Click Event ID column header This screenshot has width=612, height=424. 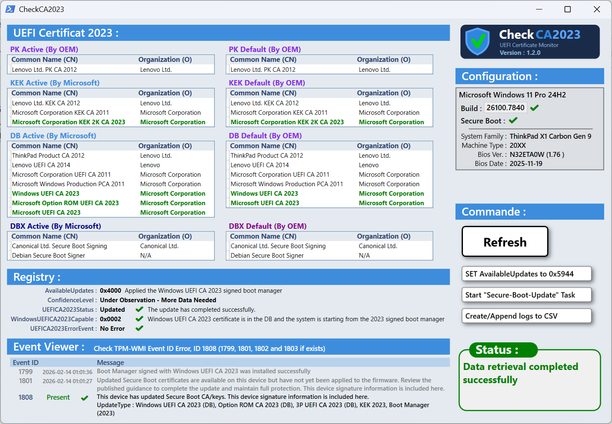click(25, 362)
